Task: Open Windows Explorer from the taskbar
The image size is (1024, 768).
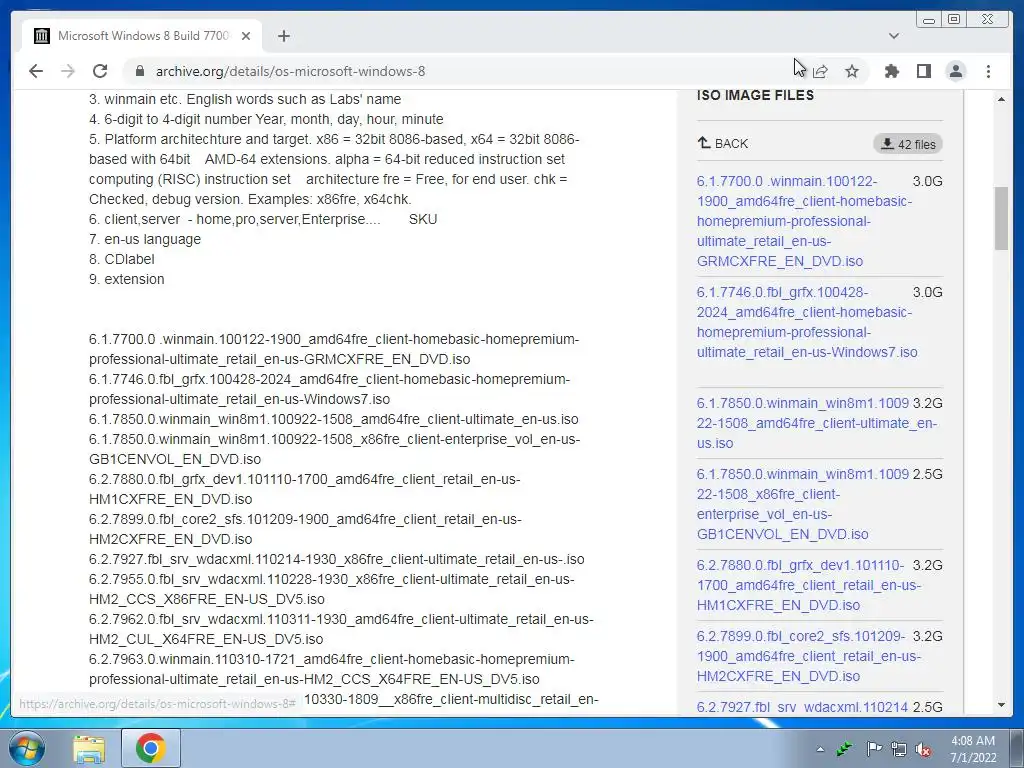Action: pos(89,749)
